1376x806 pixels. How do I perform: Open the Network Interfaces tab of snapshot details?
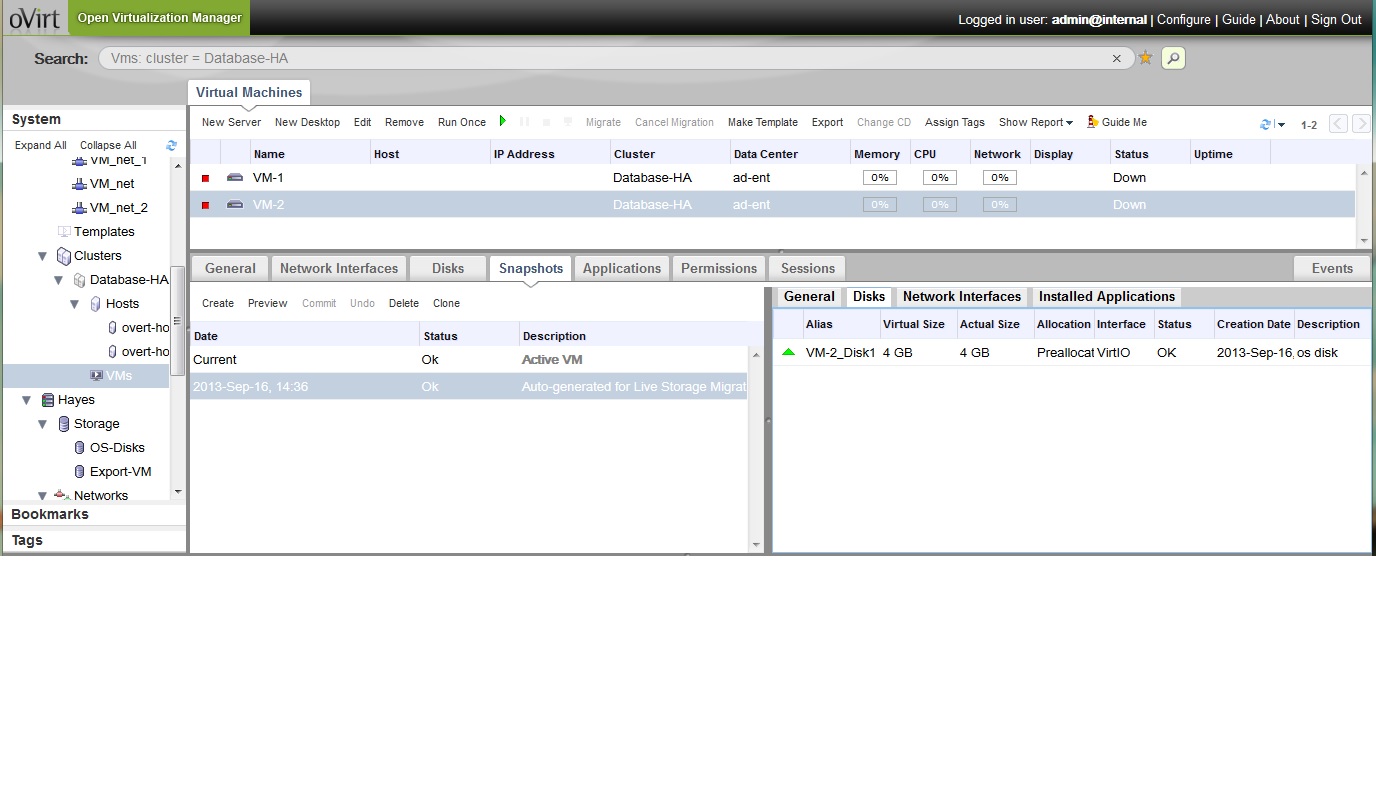coord(961,297)
